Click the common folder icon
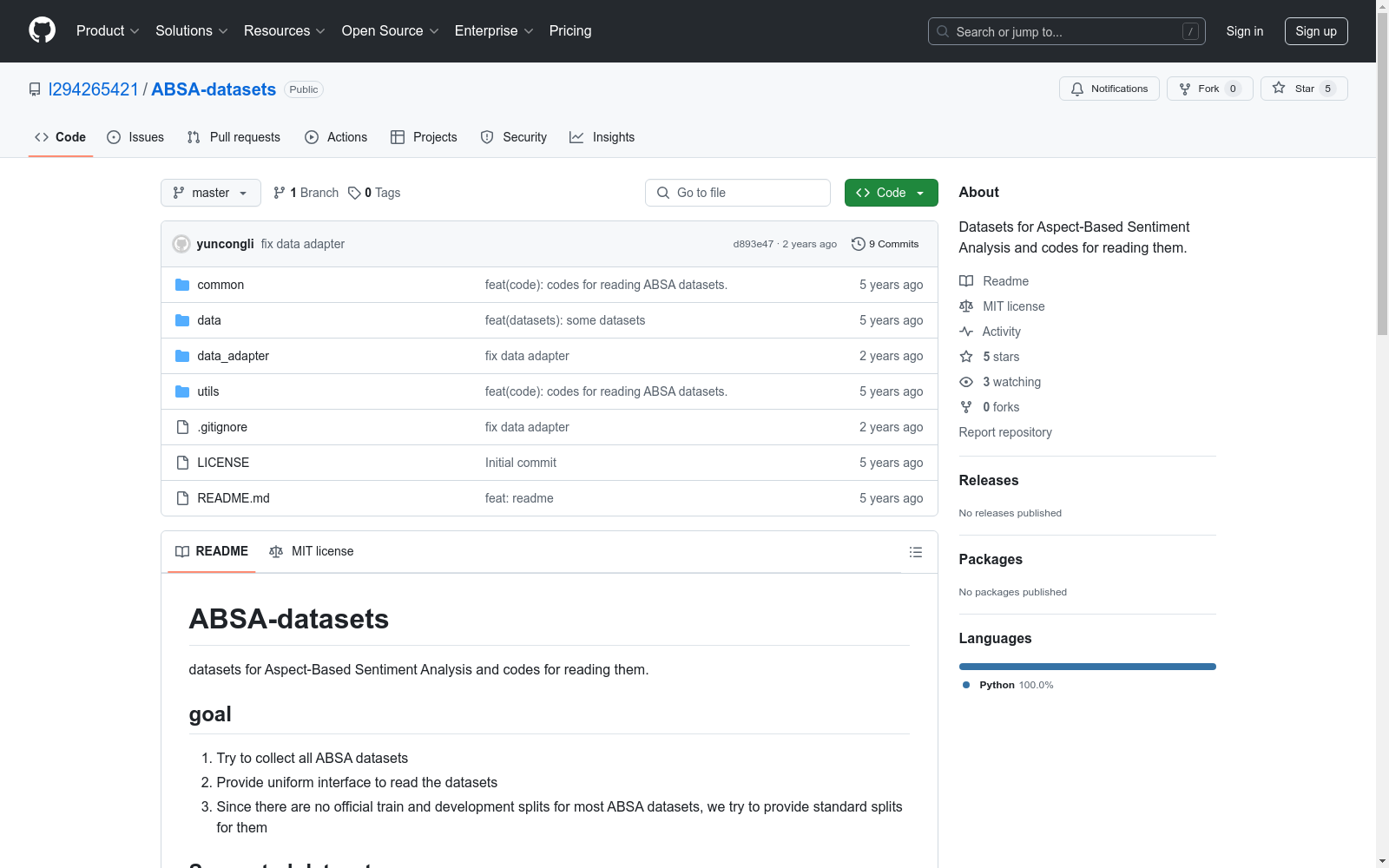 [182, 285]
